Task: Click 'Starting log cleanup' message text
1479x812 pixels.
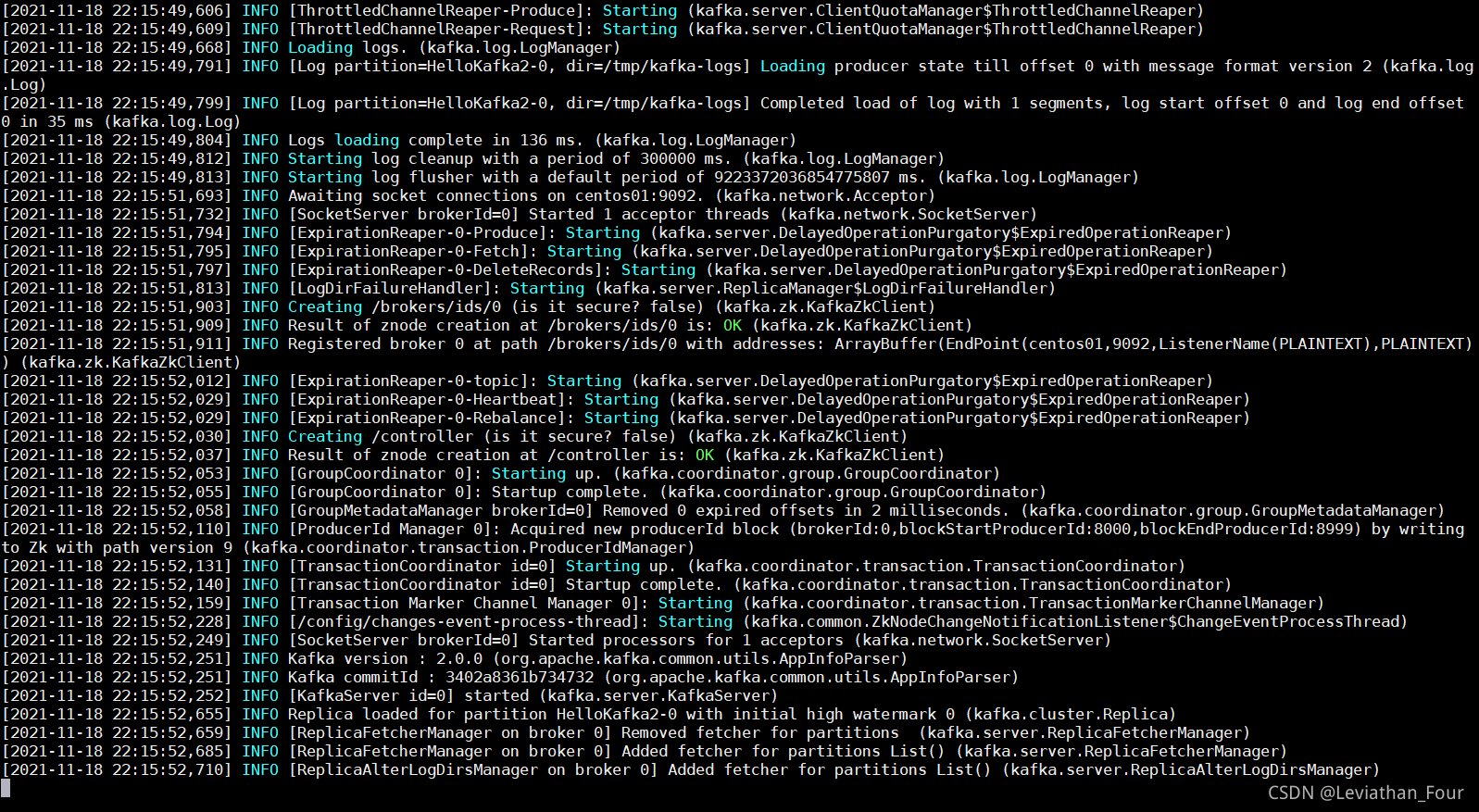Action: (381, 159)
